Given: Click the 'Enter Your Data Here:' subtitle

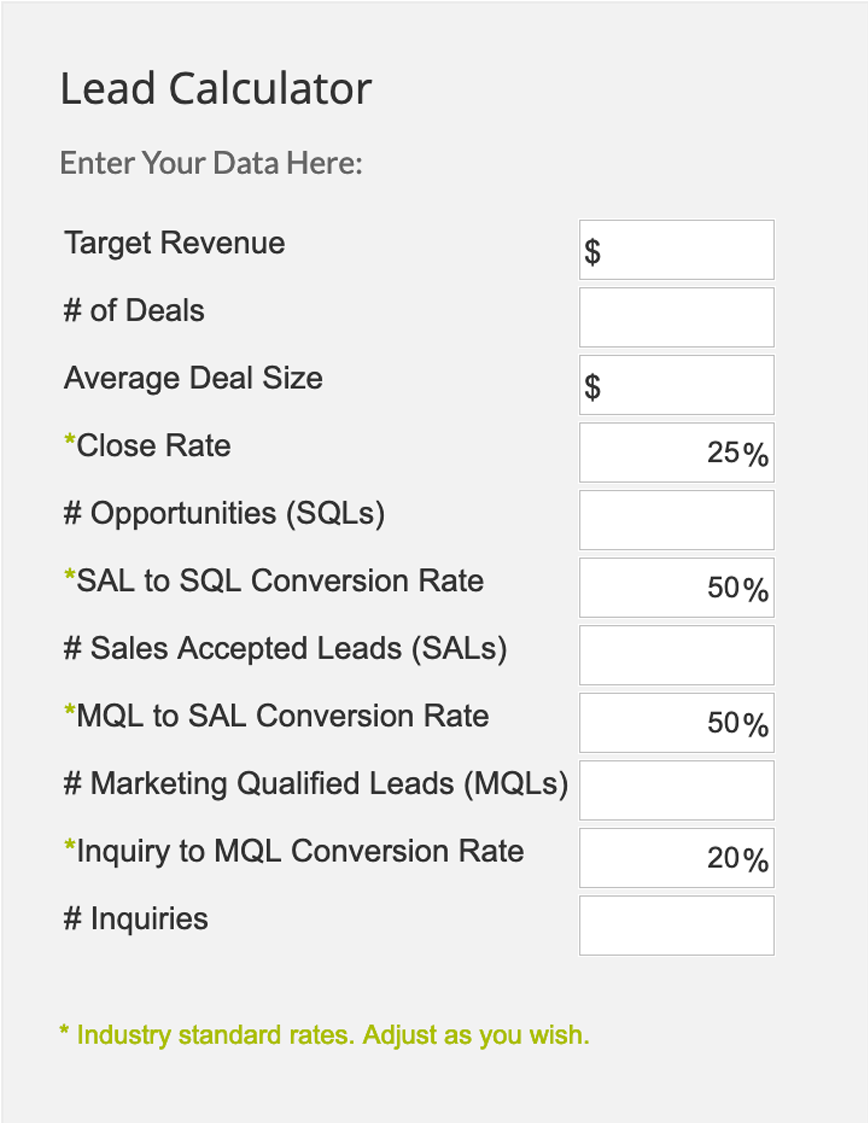Looking at the screenshot, I should point(211,163).
